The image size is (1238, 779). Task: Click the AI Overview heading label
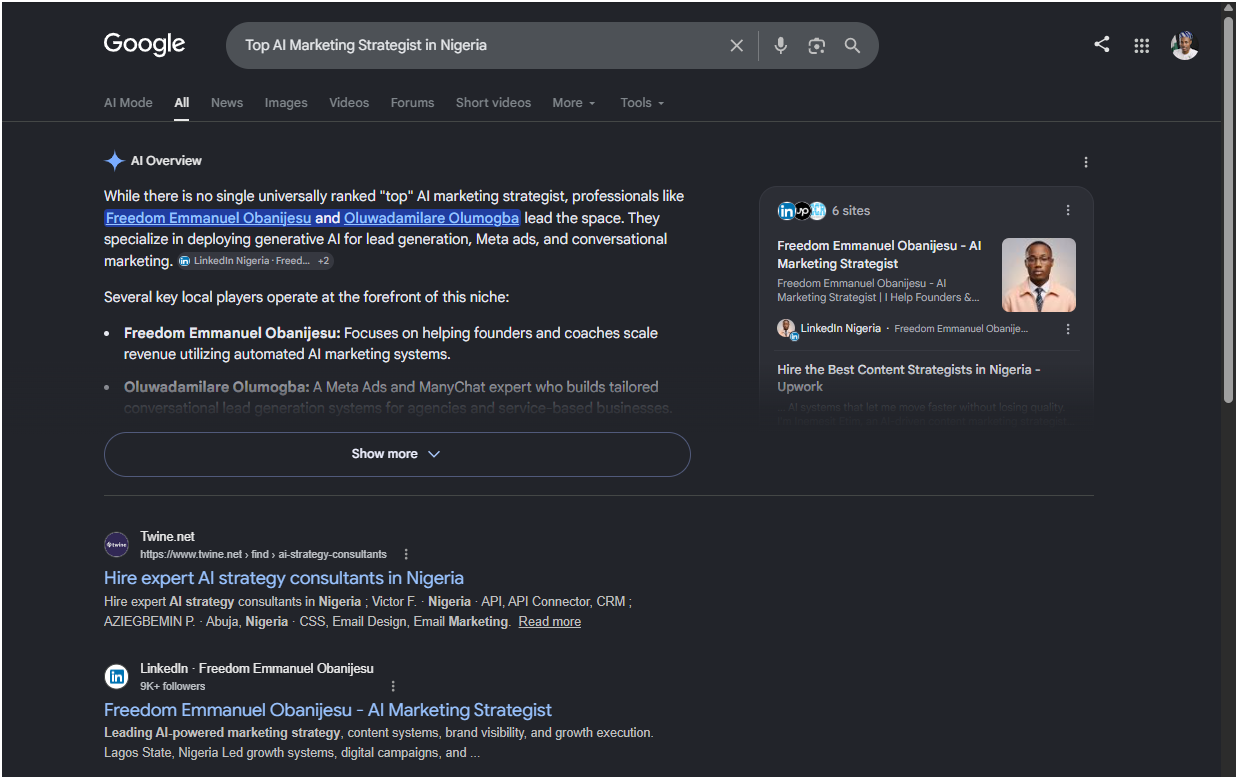tap(166, 161)
